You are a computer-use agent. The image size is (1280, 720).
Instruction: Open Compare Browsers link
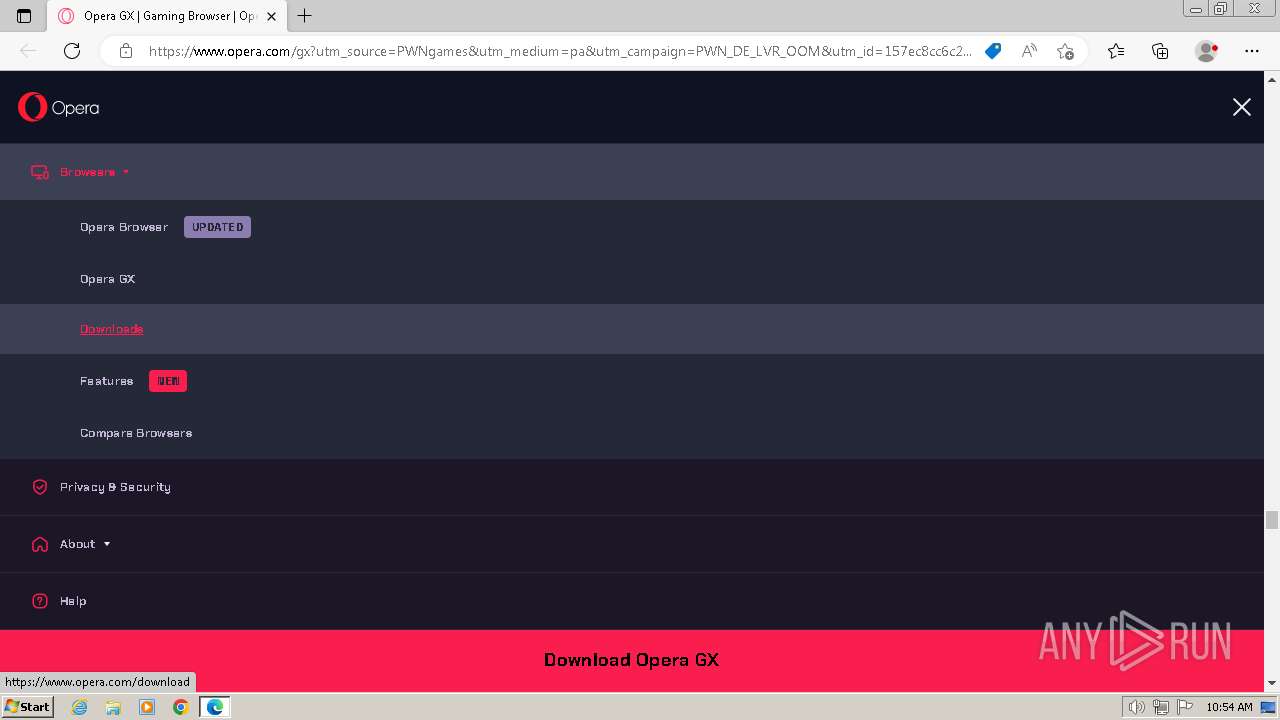click(136, 433)
